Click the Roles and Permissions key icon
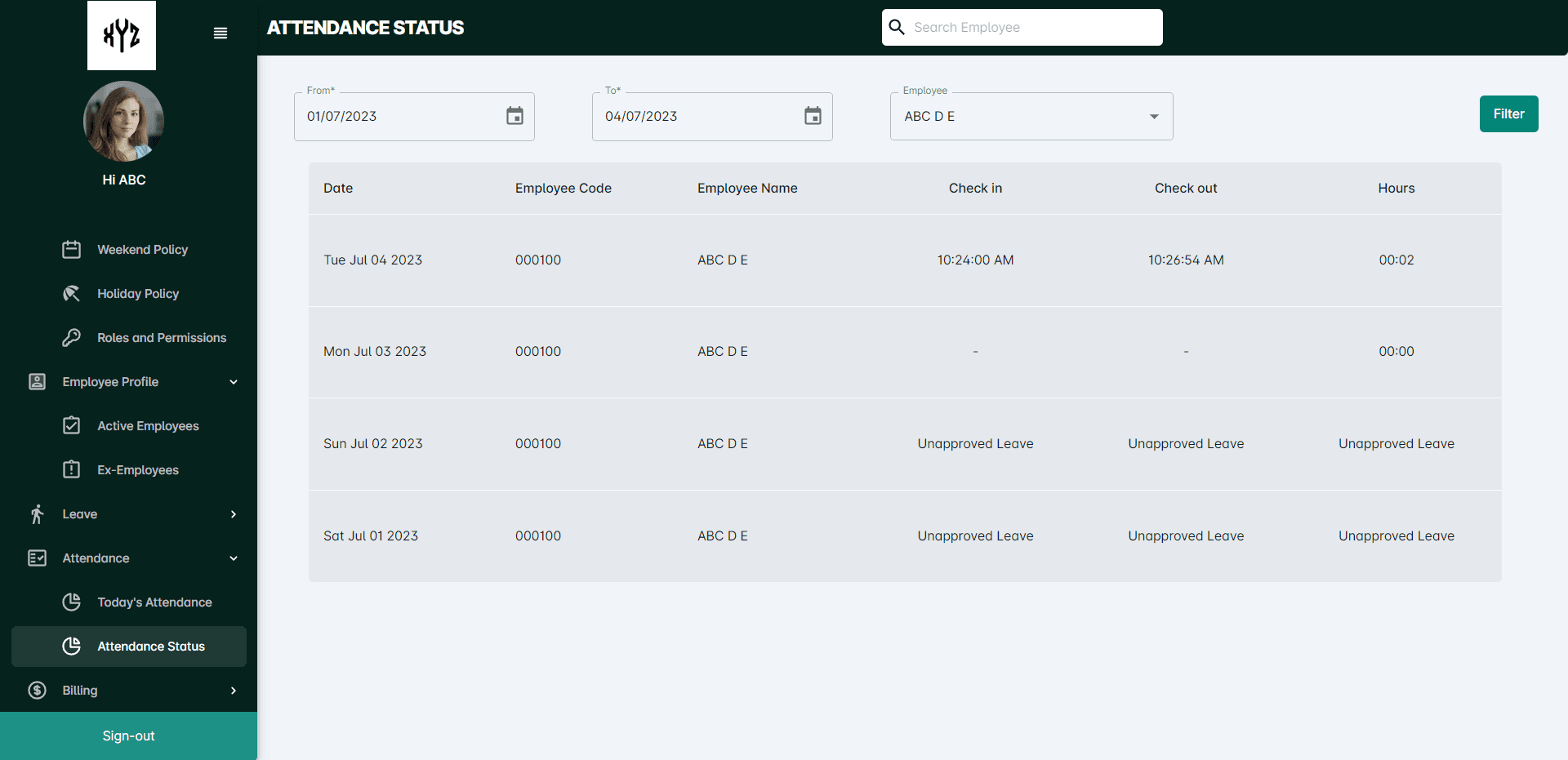The width and height of the screenshot is (1568, 760). coord(72,338)
